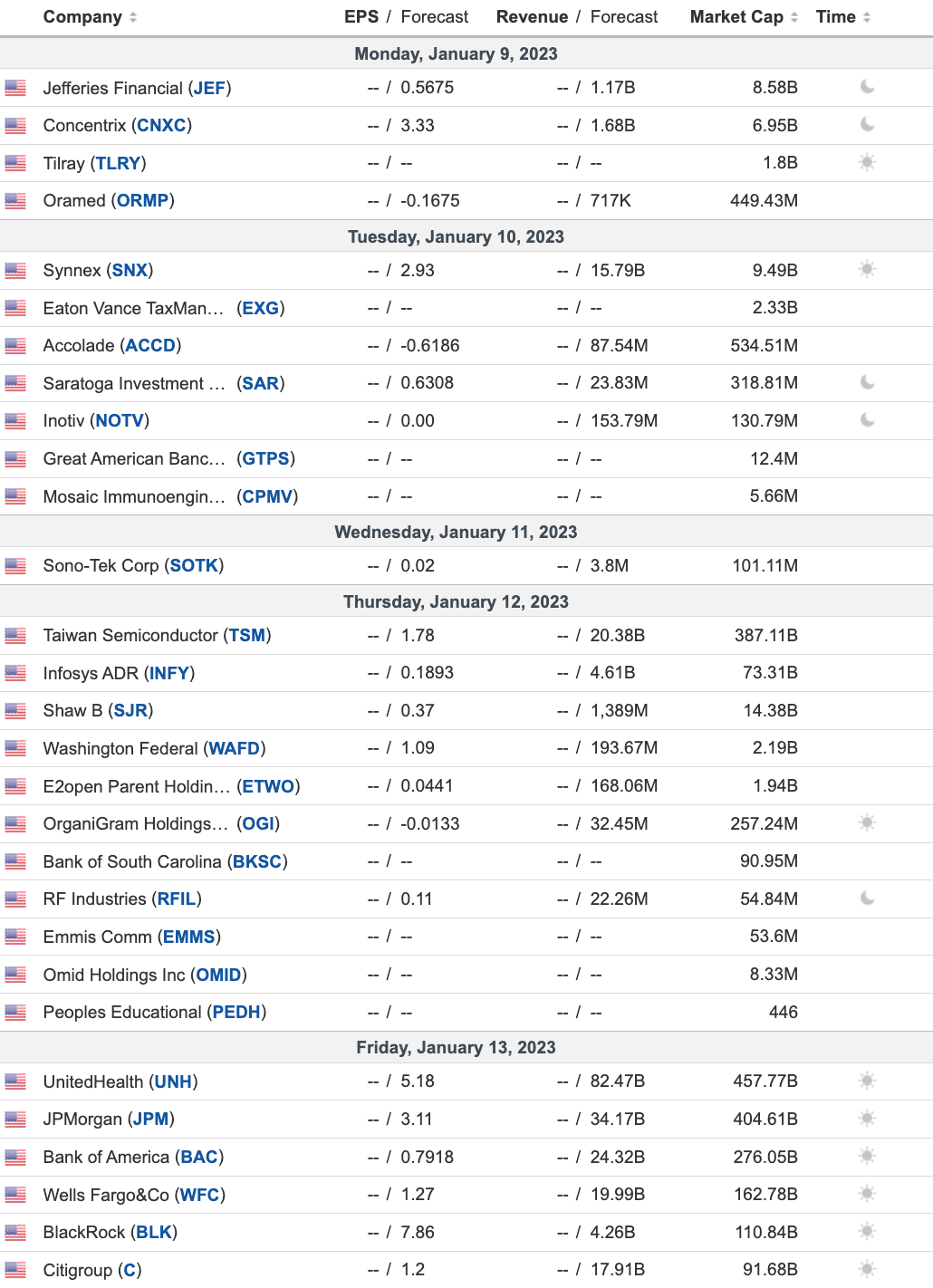Click the moon icon in Inotiv row
This screenshot has height=1288, width=933.
[867, 420]
